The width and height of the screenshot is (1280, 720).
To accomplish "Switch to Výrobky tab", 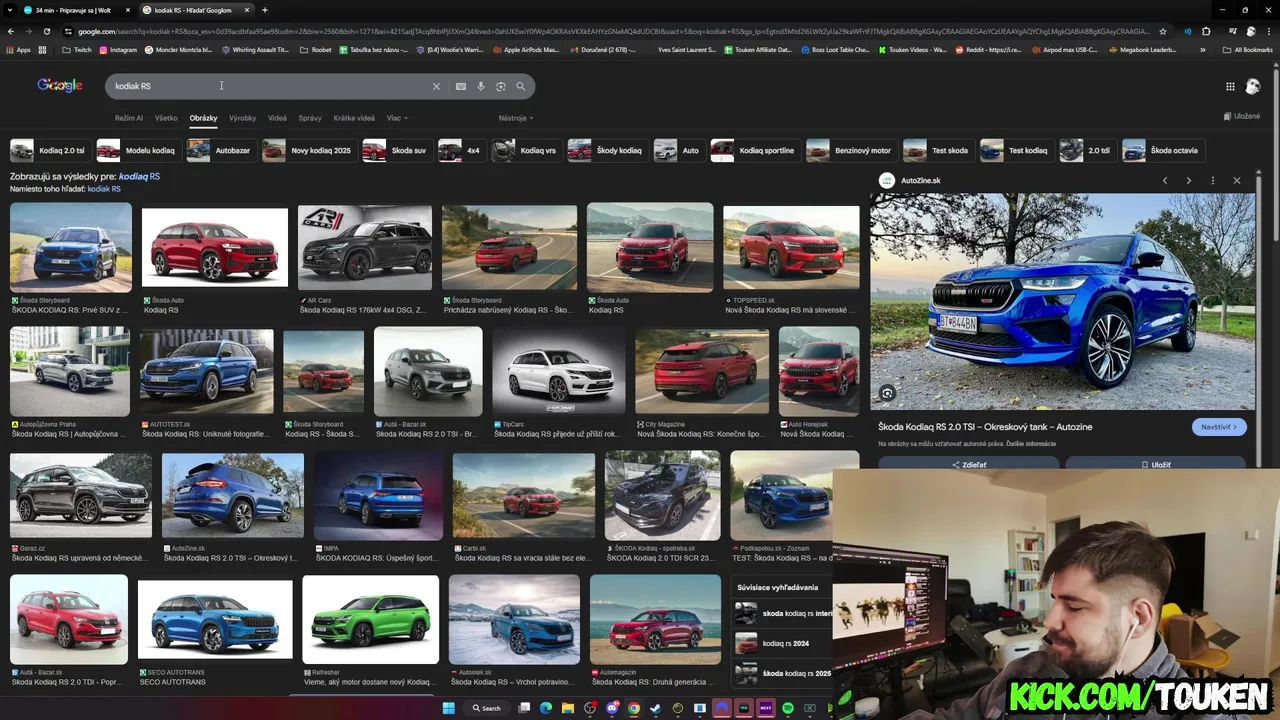I will [242, 118].
